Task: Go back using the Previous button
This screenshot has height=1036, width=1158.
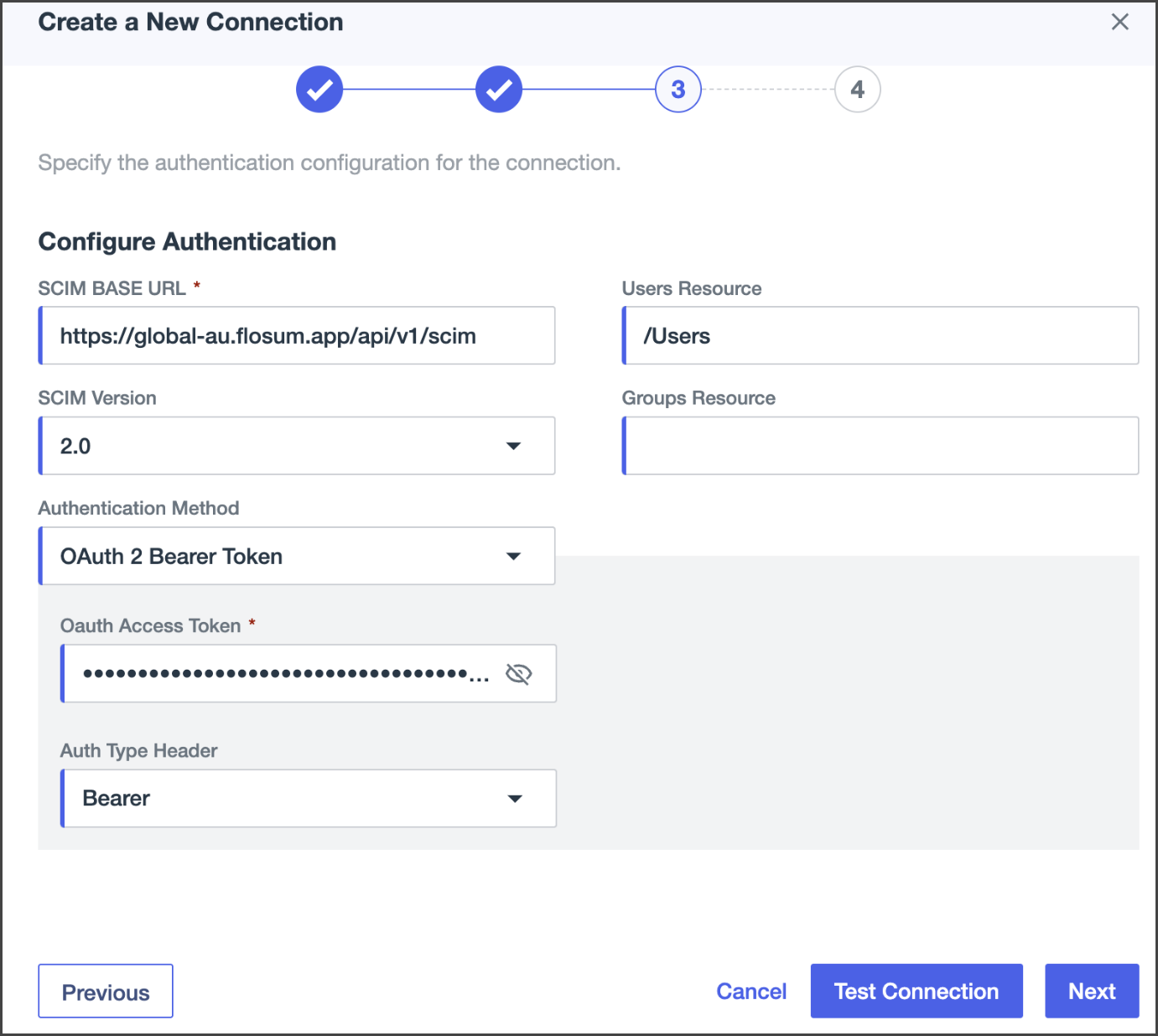Action: [106, 992]
